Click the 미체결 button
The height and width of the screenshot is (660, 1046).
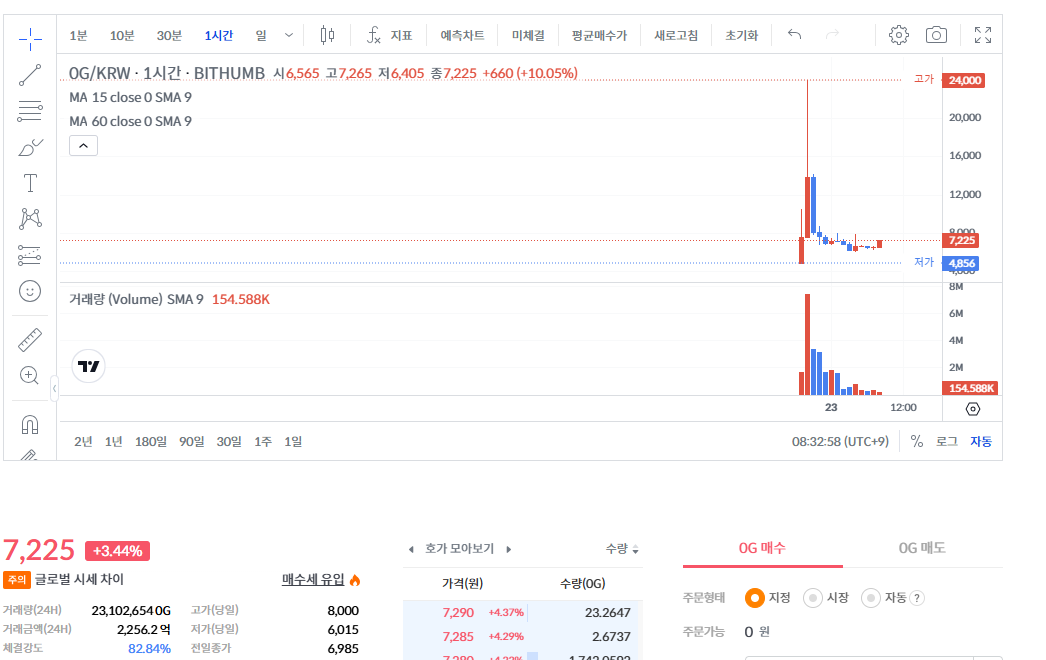tap(528, 35)
